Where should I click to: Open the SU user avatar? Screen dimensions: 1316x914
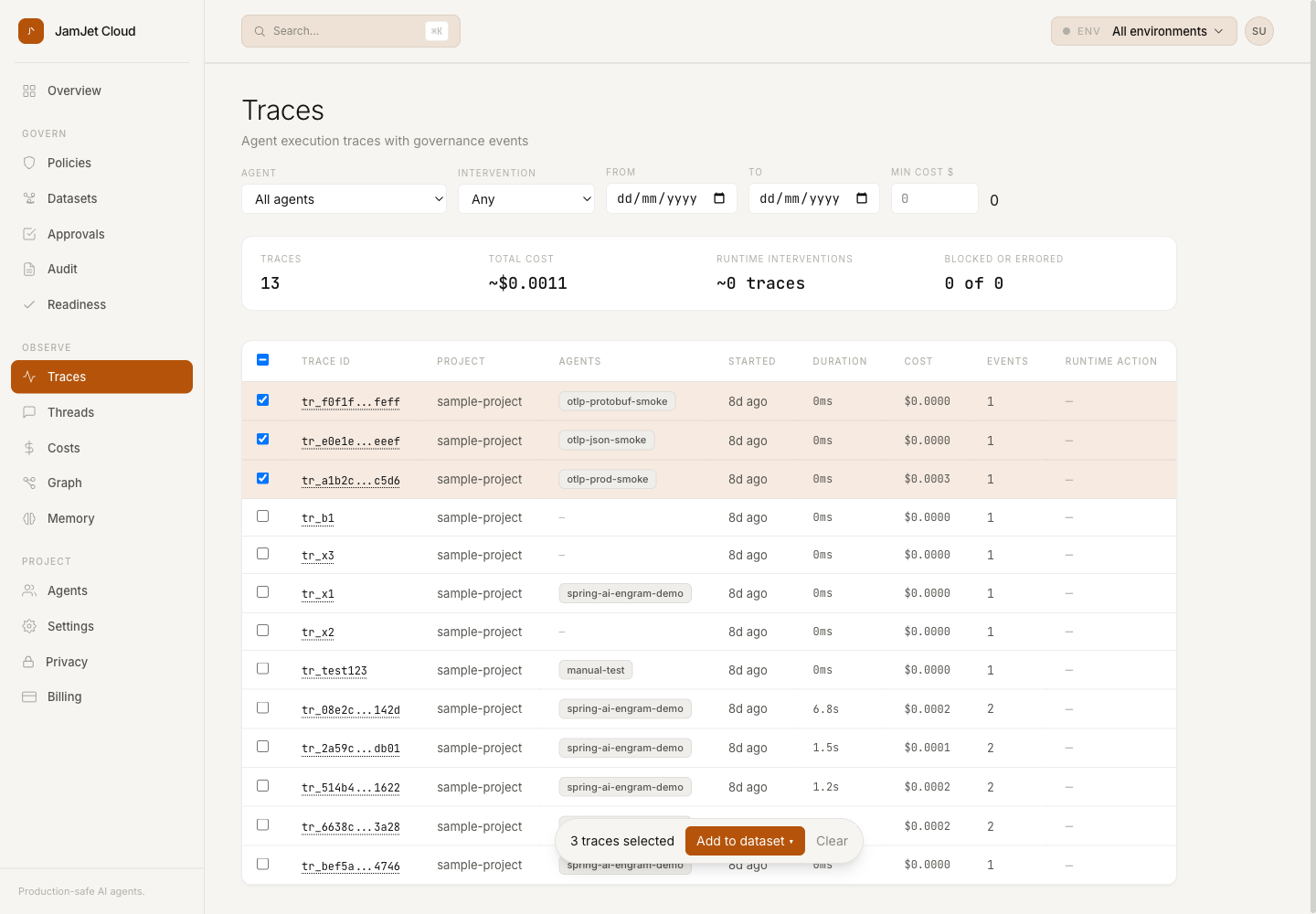(1259, 31)
